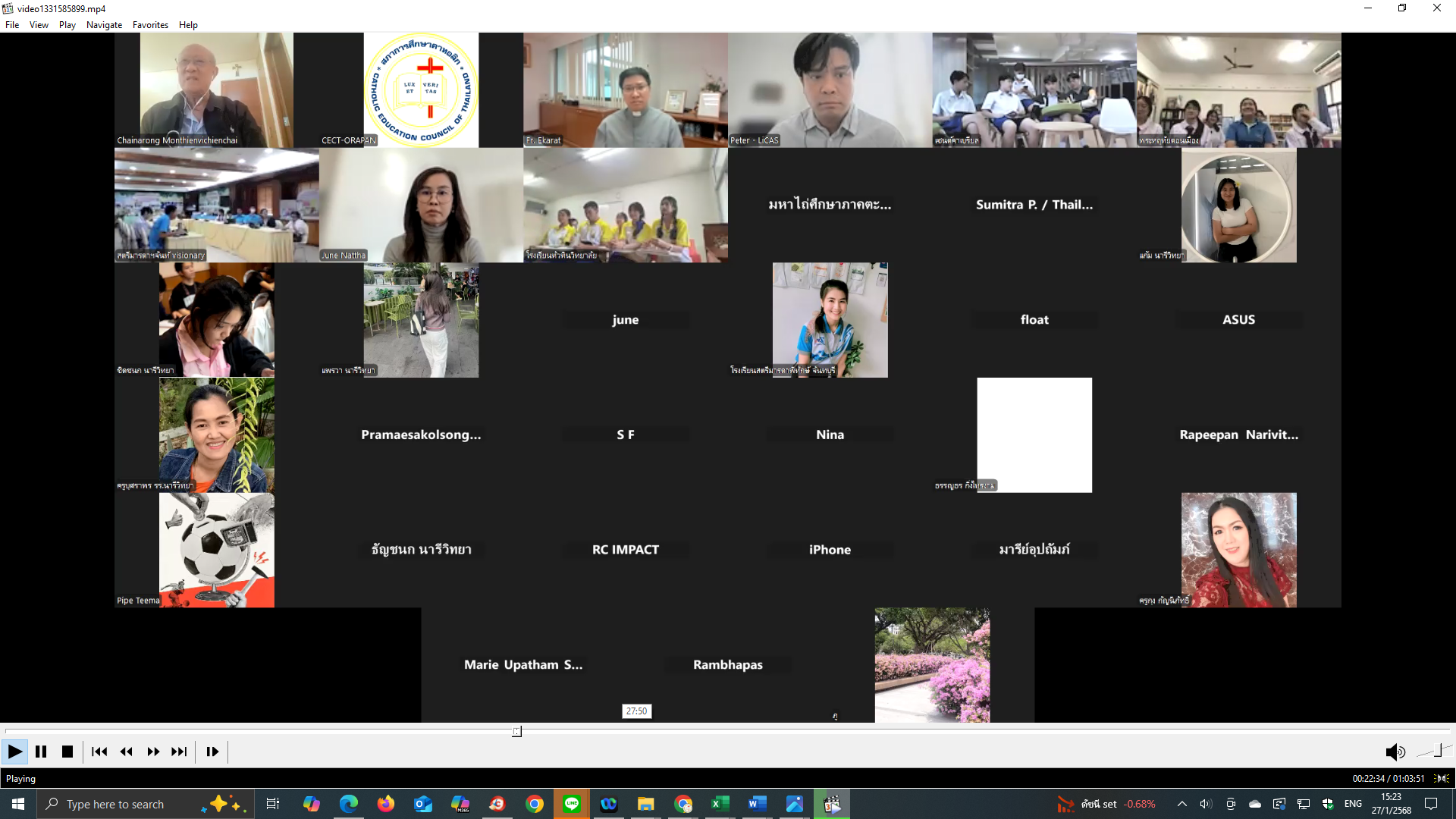Screen dimensions: 1456x819
Task: Open Task View on taskbar
Action: point(273,804)
